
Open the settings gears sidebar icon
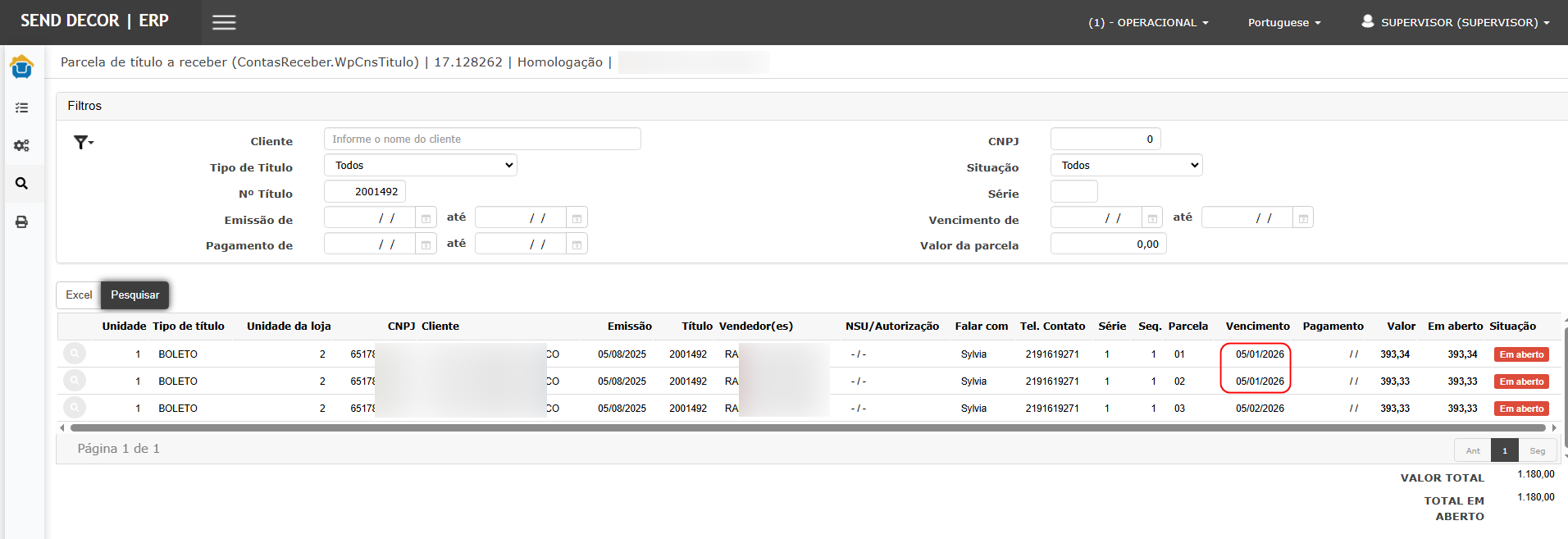tap(21, 145)
